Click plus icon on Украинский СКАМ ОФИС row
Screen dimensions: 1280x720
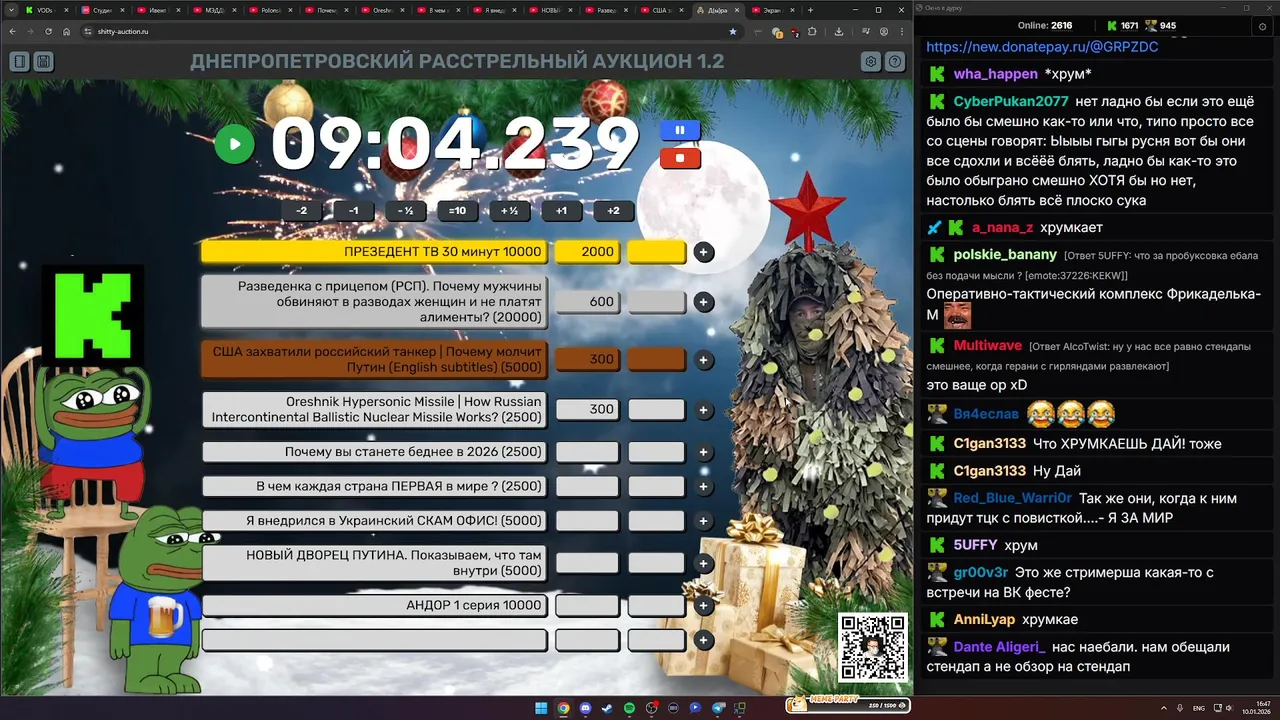(x=704, y=521)
